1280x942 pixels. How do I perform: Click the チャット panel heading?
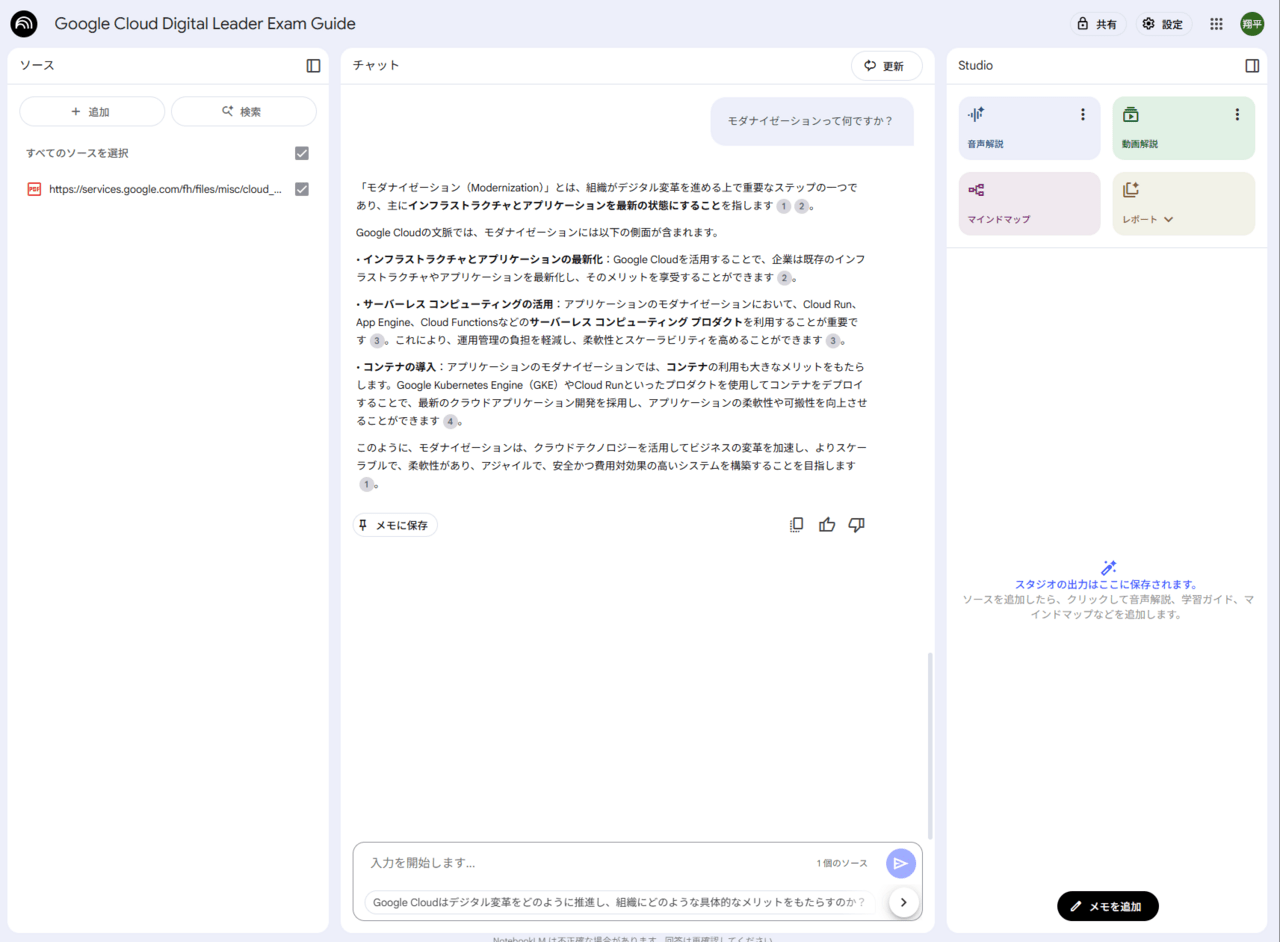(376, 66)
